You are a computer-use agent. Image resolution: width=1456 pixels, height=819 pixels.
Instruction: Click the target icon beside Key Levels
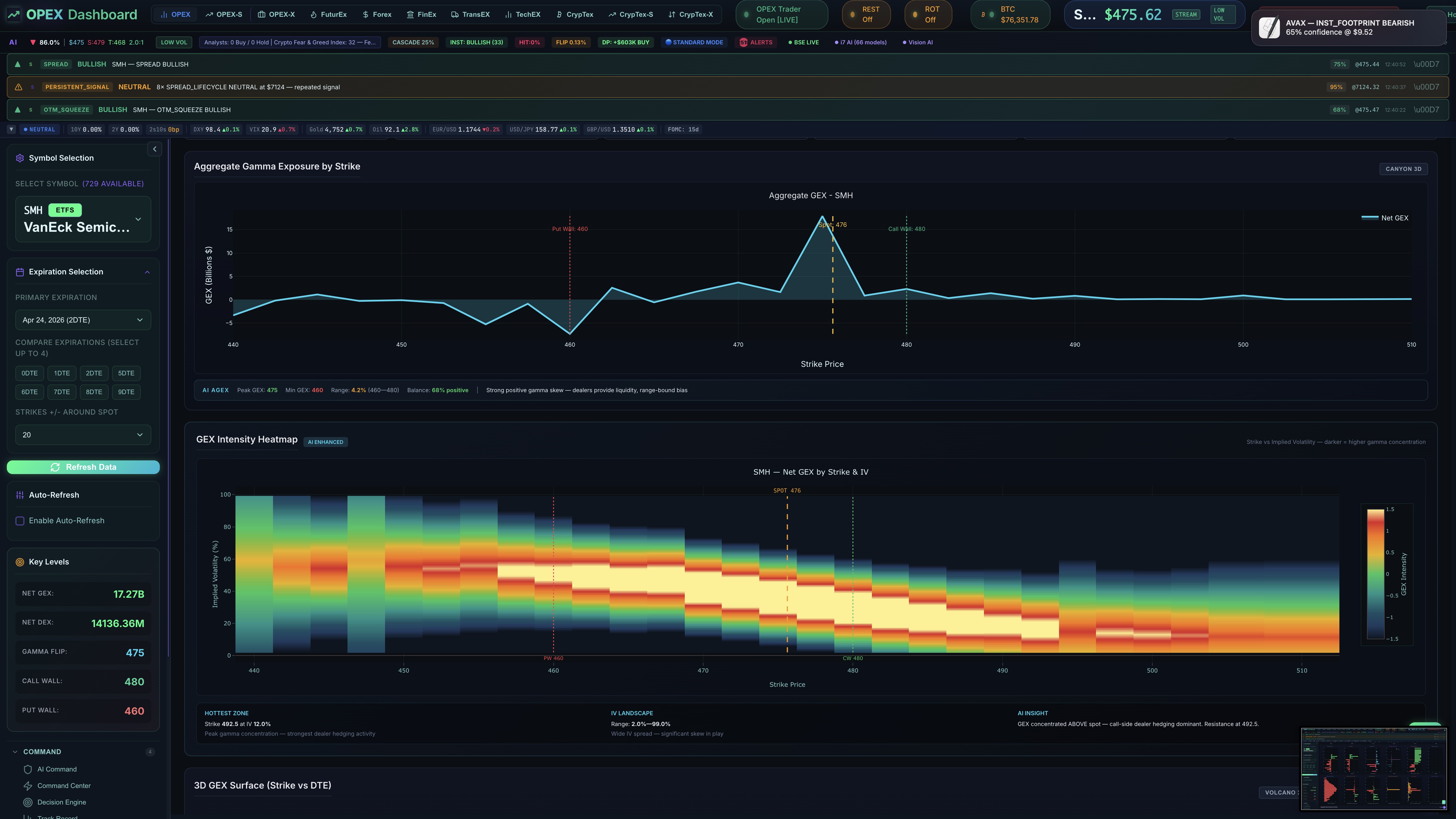tap(20, 562)
